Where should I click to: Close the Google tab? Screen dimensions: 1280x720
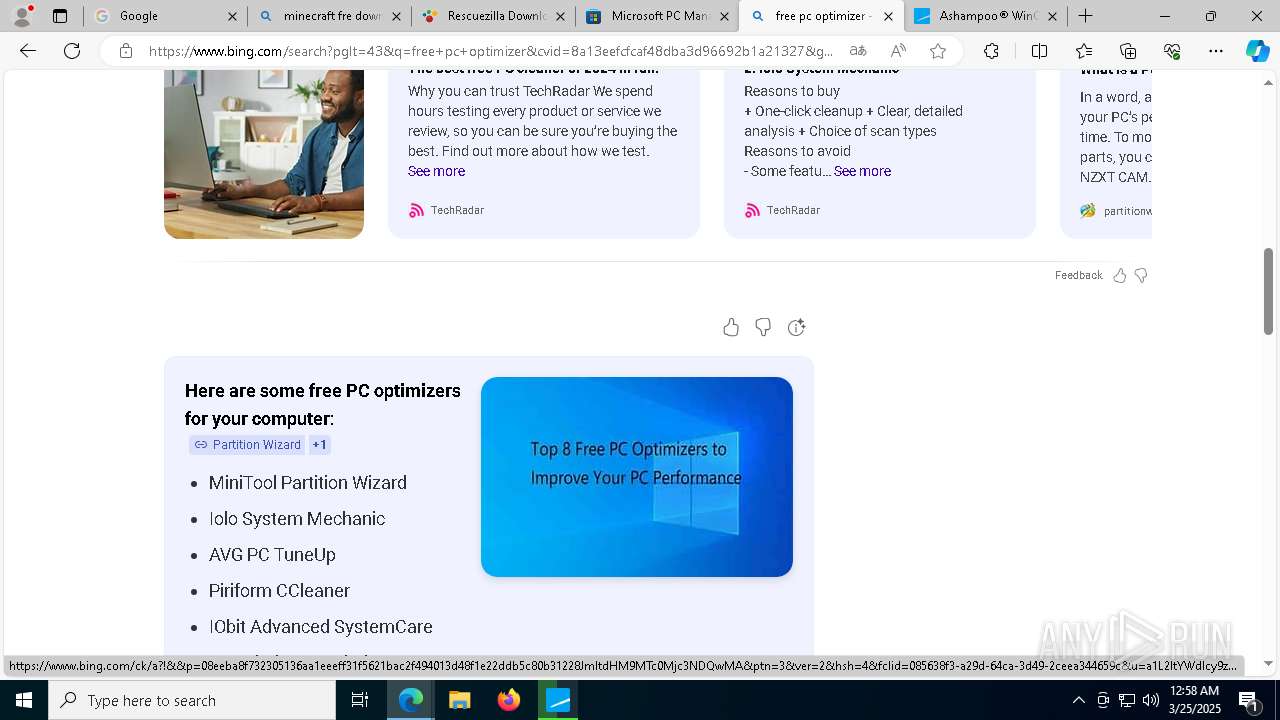(232, 16)
